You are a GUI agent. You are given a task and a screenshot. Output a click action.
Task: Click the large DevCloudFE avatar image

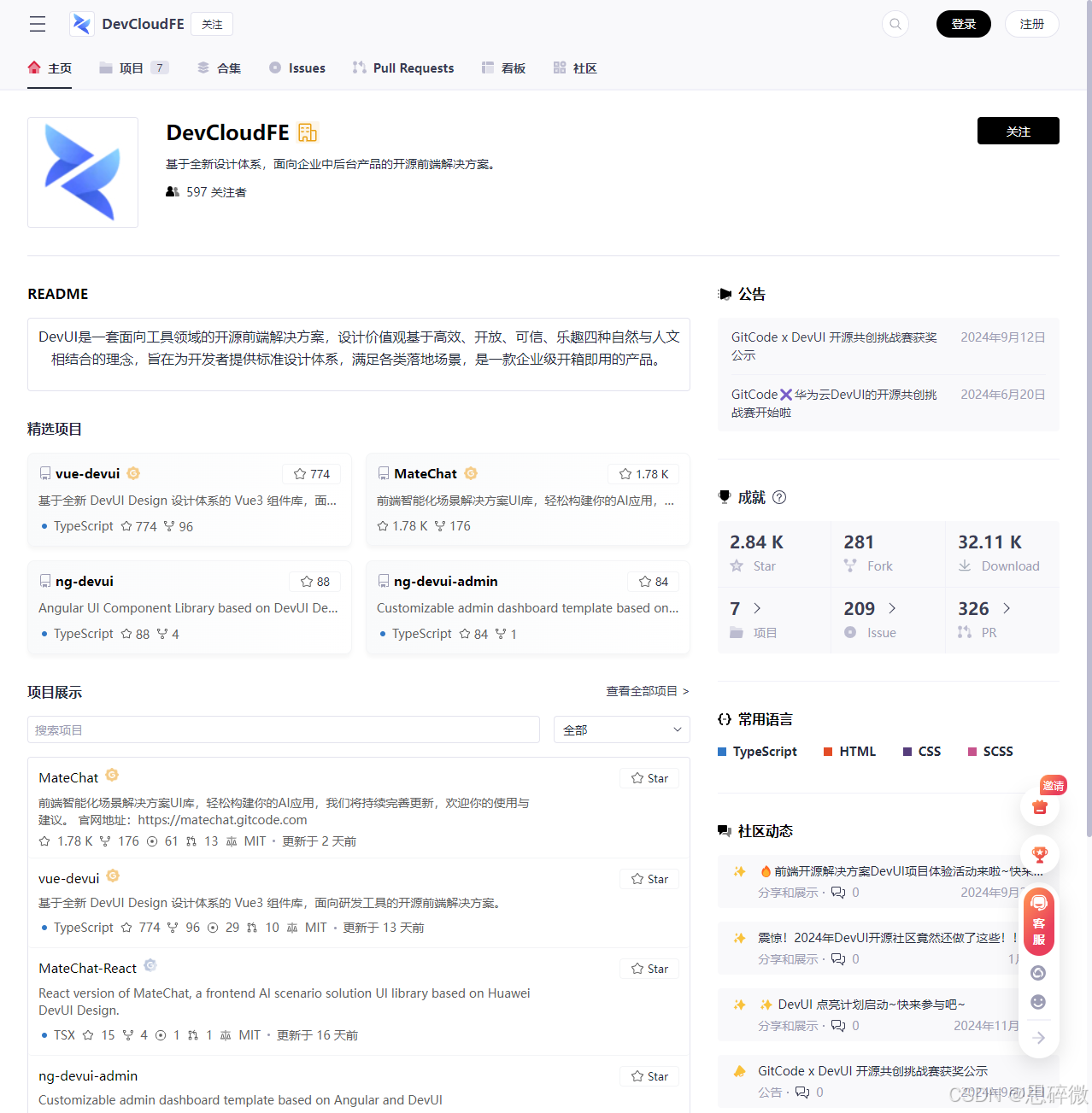(x=83, y=173)
